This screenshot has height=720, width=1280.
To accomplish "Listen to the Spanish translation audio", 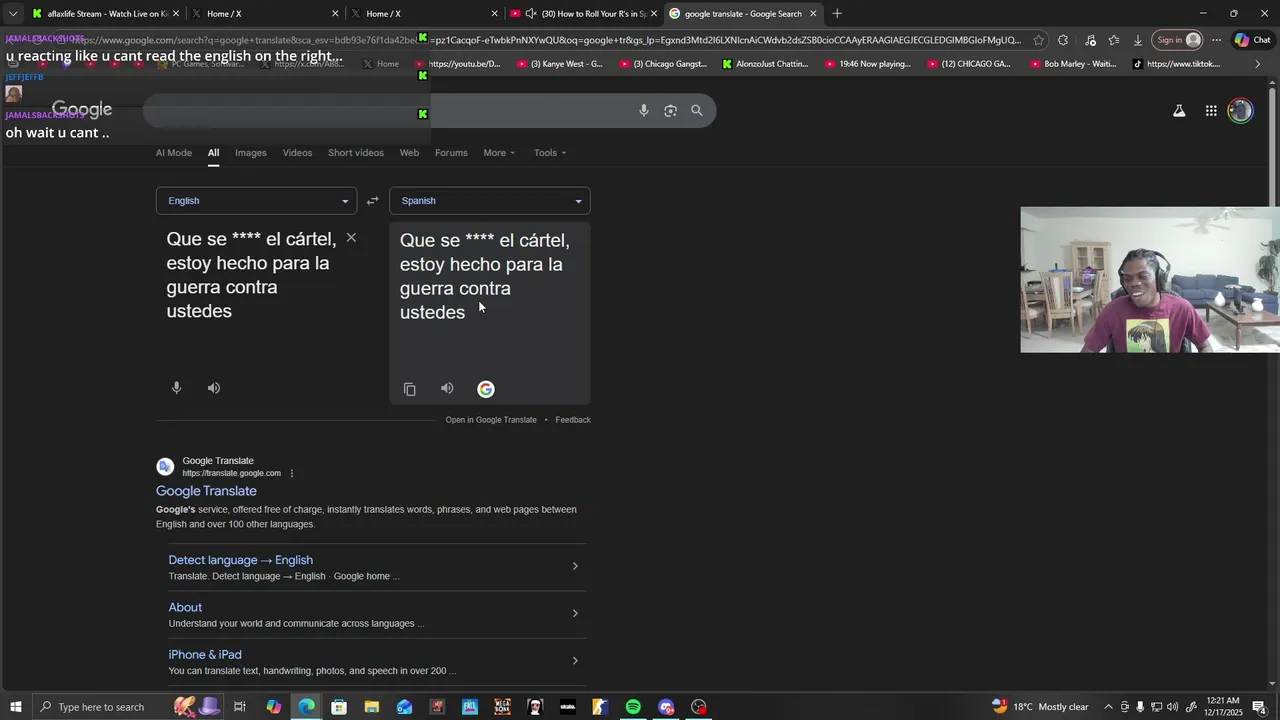I will [447, 389].
